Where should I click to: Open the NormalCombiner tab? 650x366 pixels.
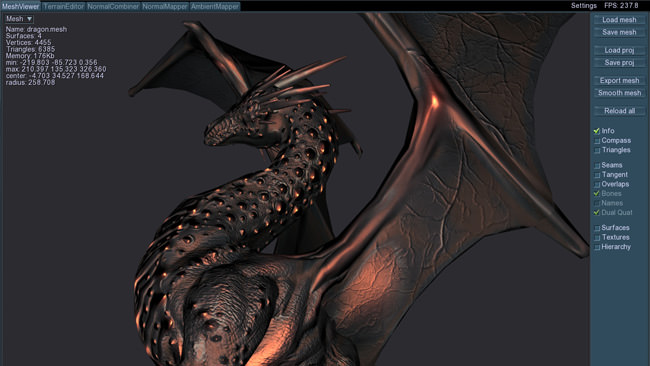tap(113, 6)
